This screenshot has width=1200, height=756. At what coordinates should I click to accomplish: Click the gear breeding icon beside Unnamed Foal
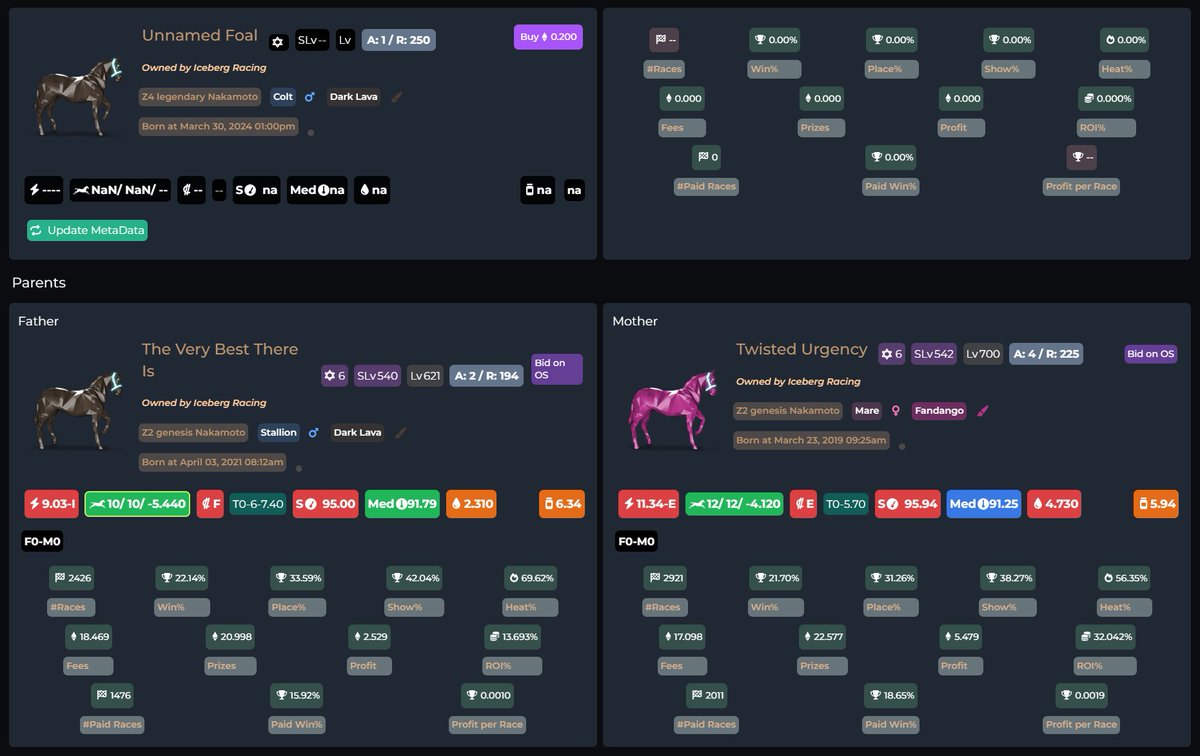click(277, 42)
